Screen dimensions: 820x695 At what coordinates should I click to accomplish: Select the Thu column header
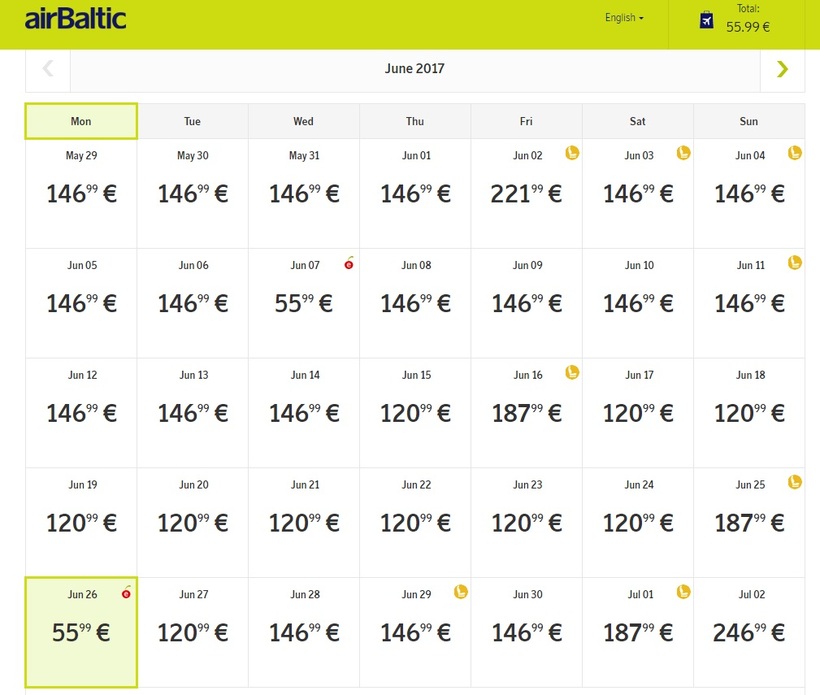415,121
